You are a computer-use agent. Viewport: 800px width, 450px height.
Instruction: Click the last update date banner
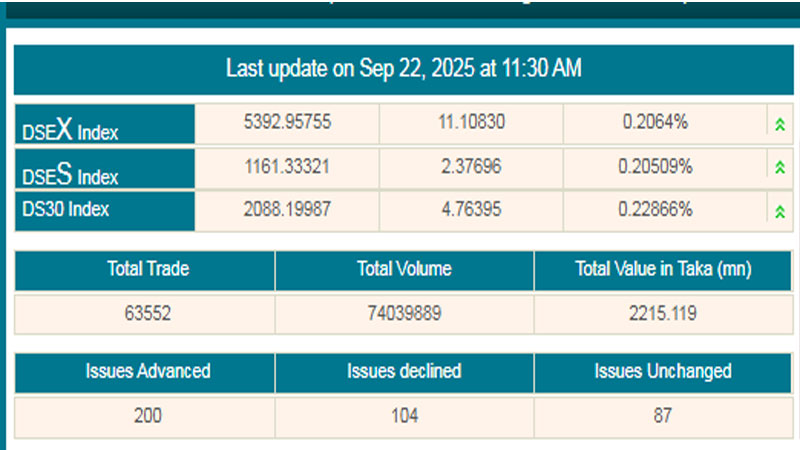point(404,69)
